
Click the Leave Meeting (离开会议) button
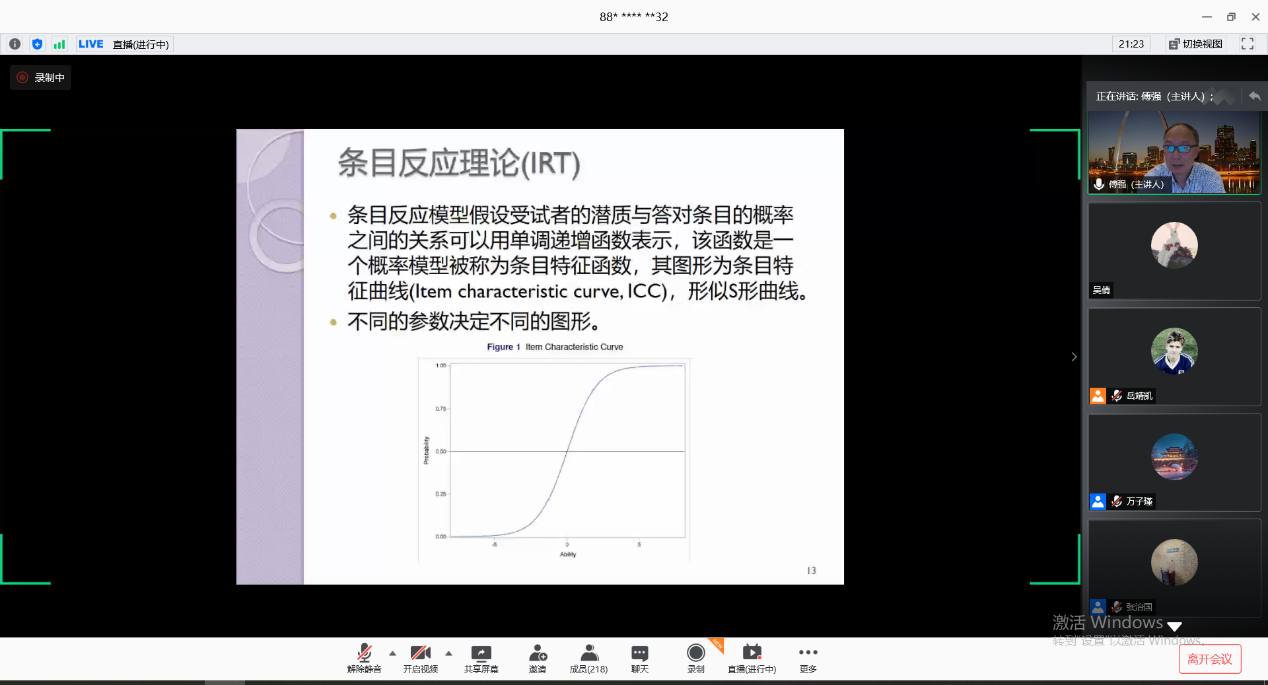1210,659
